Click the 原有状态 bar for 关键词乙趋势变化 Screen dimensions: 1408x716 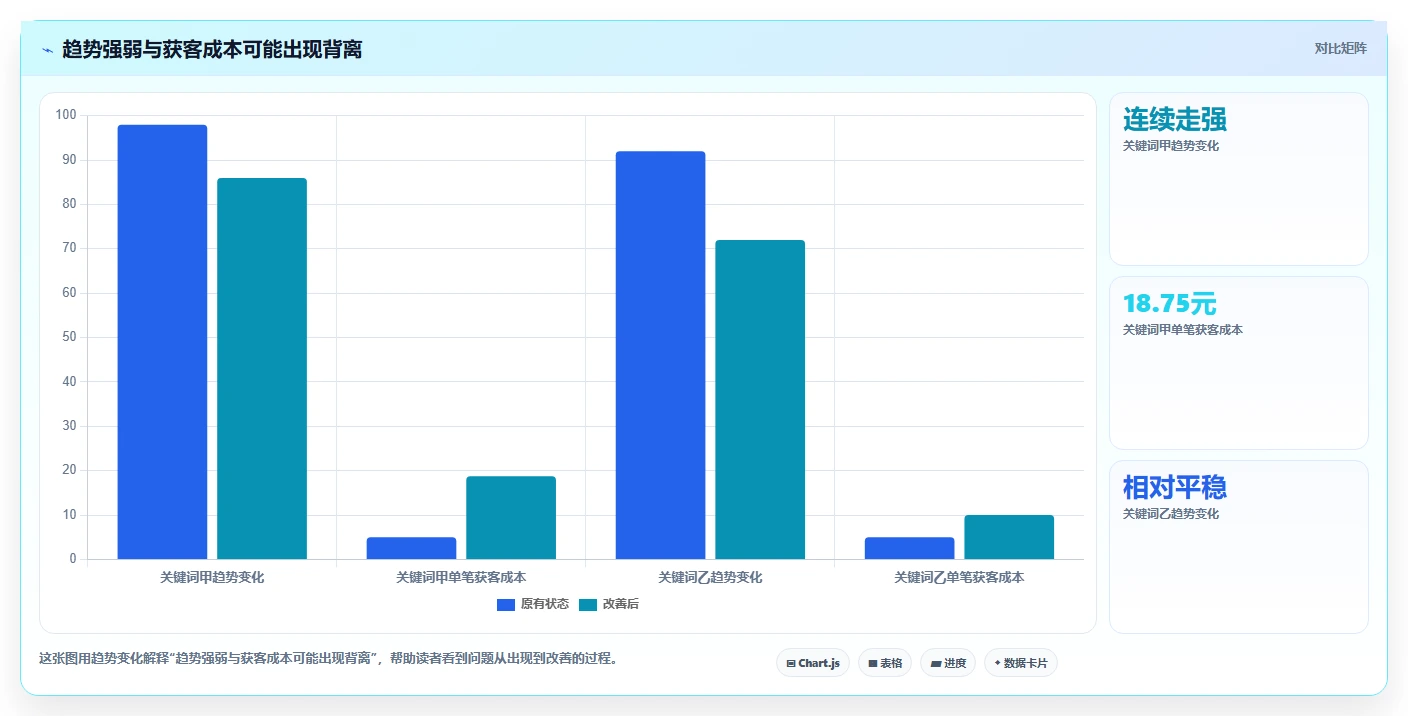[660, 355]
